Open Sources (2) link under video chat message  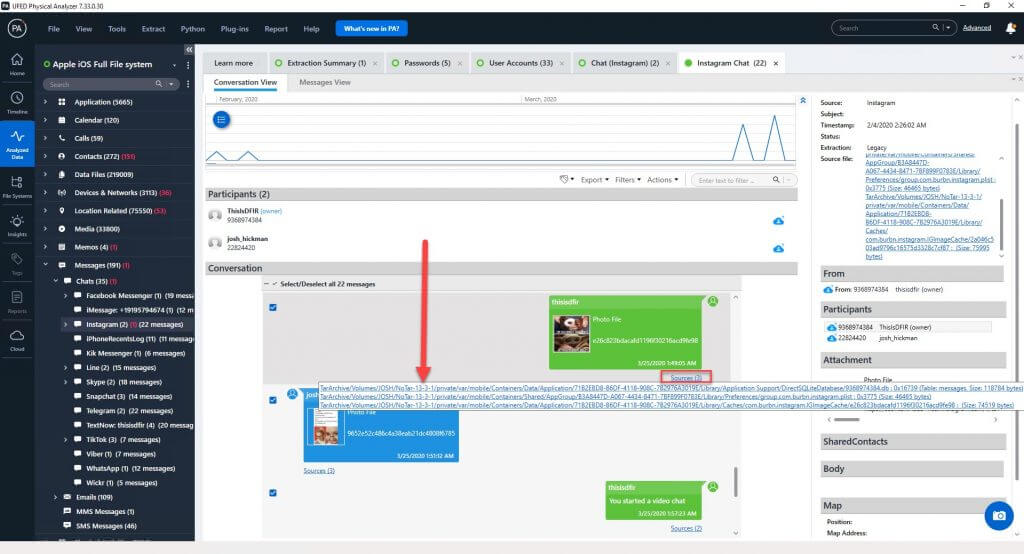pos(686,528)
